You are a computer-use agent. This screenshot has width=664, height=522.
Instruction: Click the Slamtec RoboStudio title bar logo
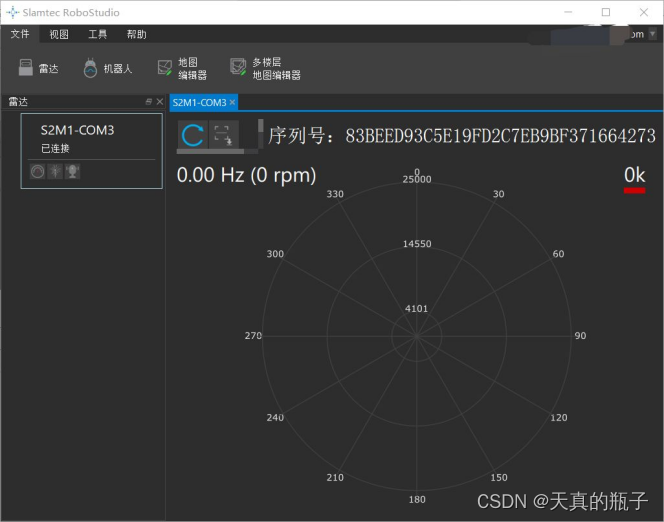(x=13, y=12)
